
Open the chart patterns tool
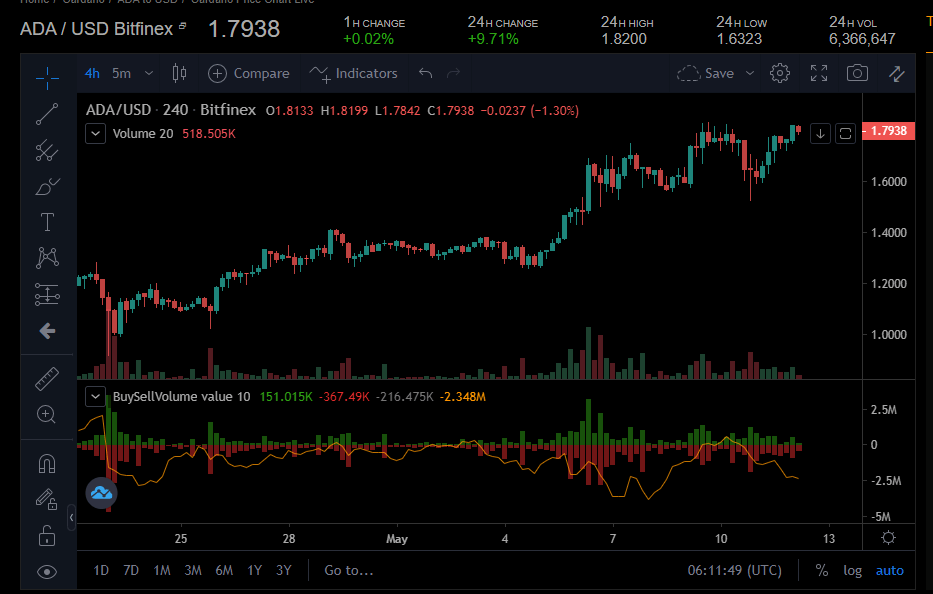47,258
